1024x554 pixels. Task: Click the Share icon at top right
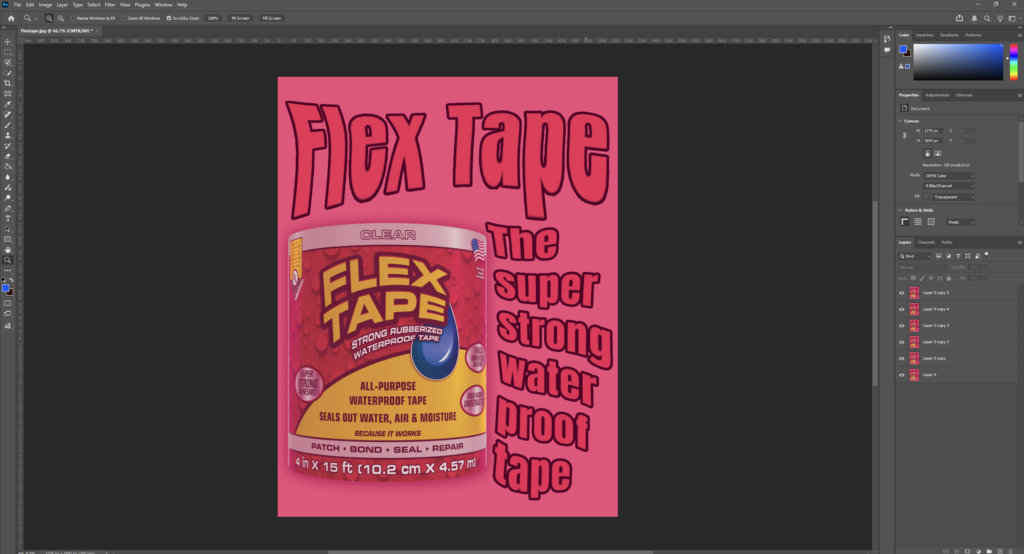(x=960, y=17)
